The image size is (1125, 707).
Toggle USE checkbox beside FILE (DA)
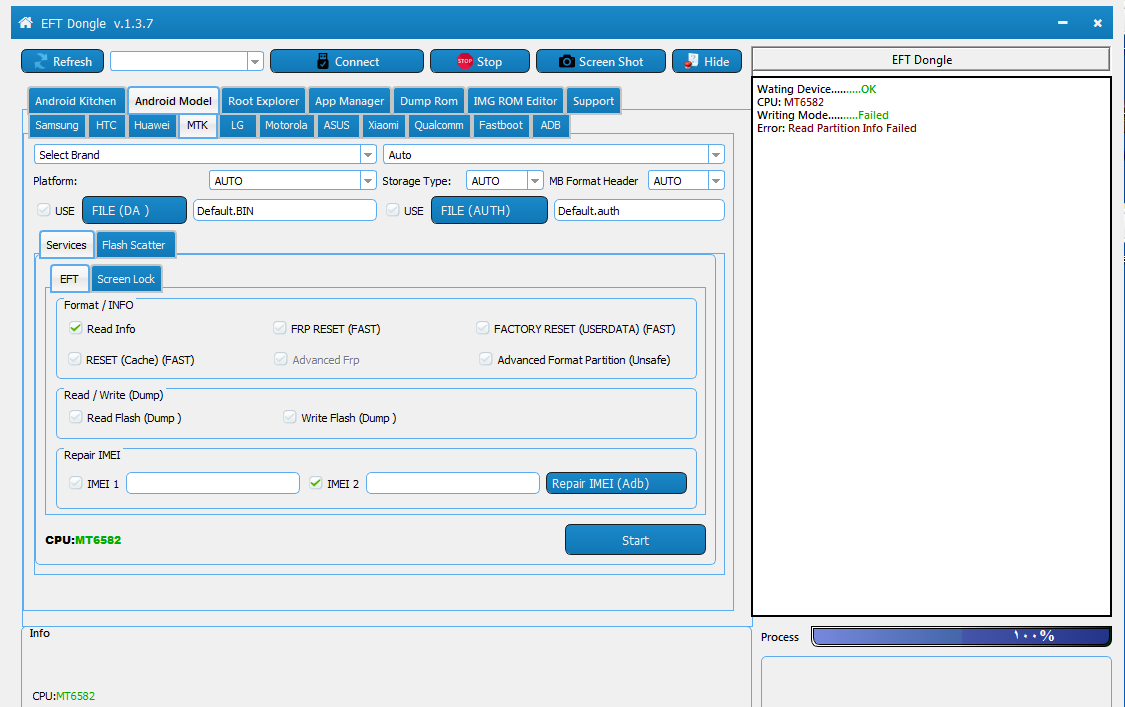point(44,210)
